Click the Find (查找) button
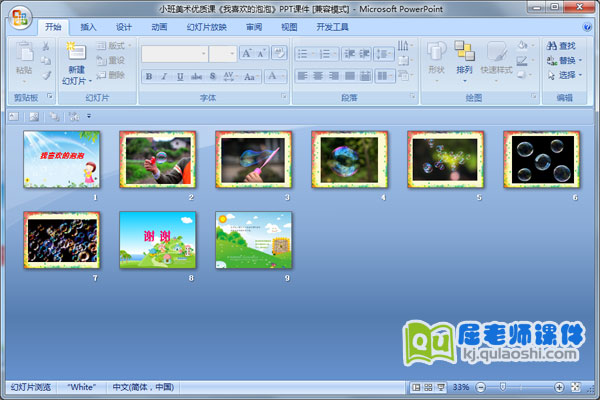The image size is (600, 400). (560, 46)
